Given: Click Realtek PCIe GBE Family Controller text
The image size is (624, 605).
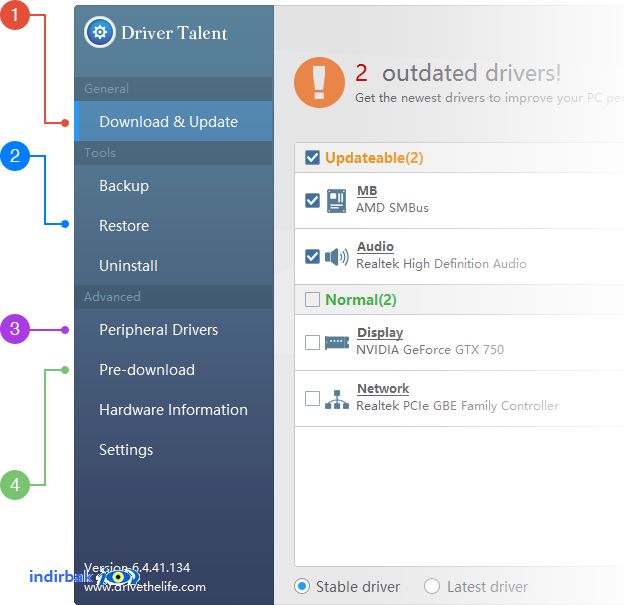Looking at the screenshot, I should pyautogui.click(x=457, y=406).
